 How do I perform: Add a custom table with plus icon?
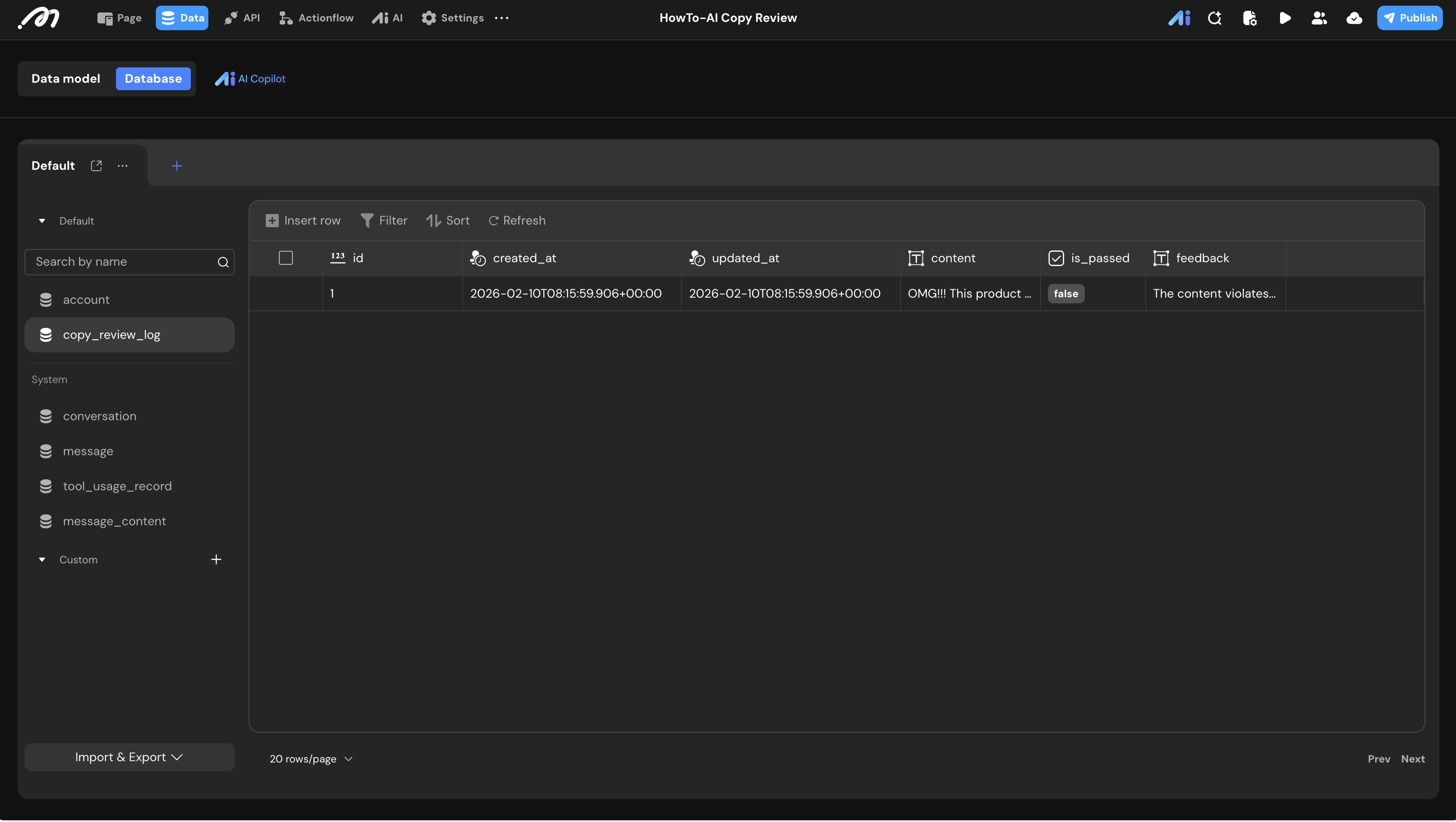click(216, 559)
